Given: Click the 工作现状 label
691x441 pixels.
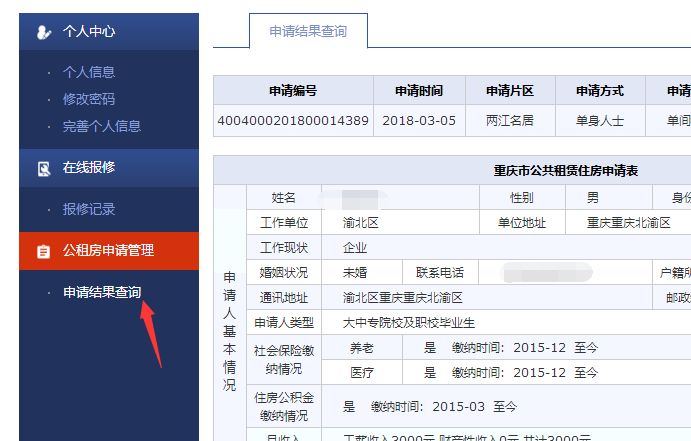Looking at the screenshot, I should [284, 248].
